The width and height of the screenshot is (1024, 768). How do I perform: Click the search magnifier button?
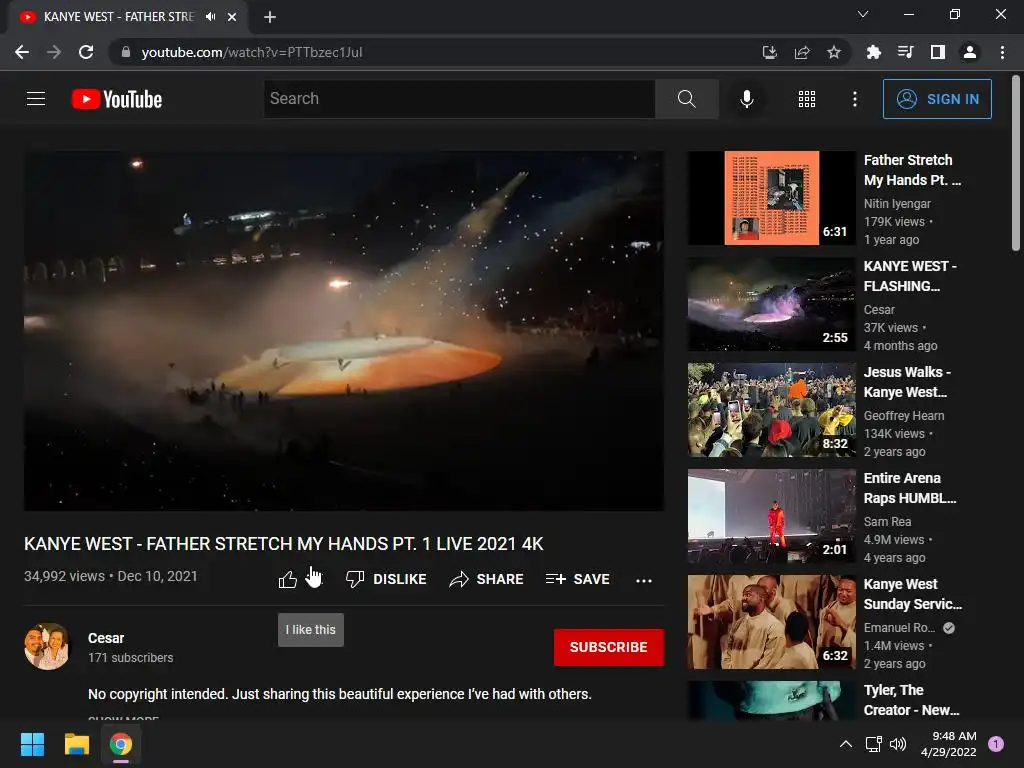(x=686, y=99)
